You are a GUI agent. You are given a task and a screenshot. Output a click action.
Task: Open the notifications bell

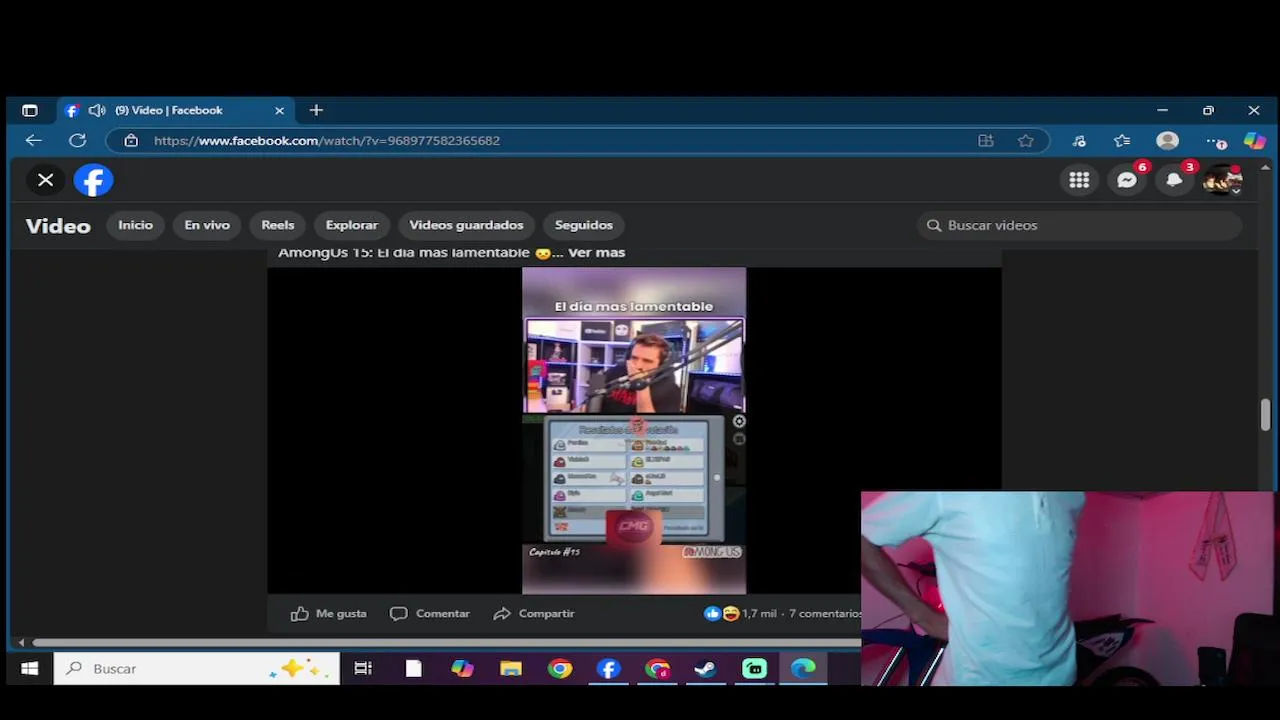coord(1175,180)
